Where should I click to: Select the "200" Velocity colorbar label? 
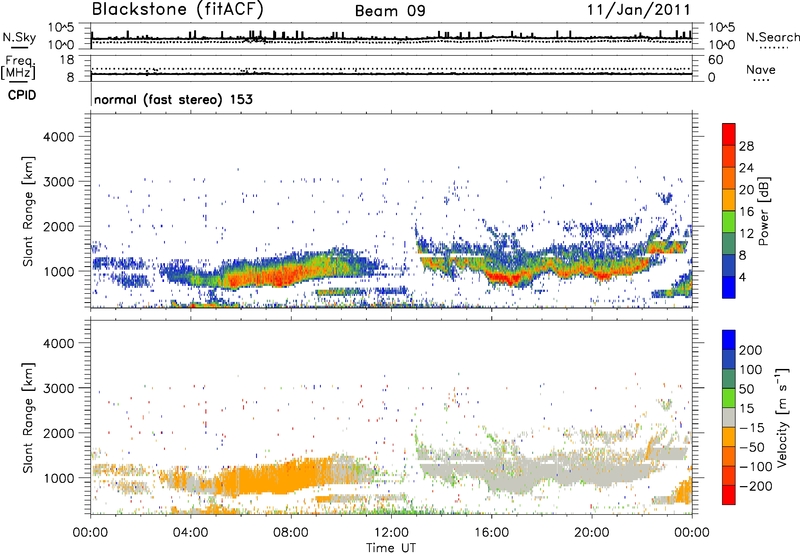pos(751,350)
